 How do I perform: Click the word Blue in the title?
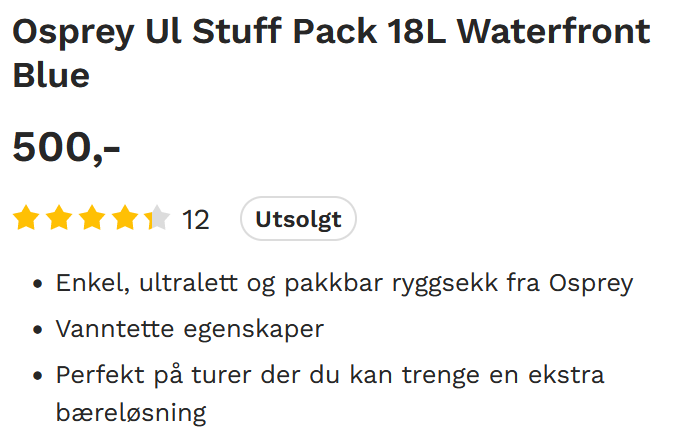coord(51,75)
